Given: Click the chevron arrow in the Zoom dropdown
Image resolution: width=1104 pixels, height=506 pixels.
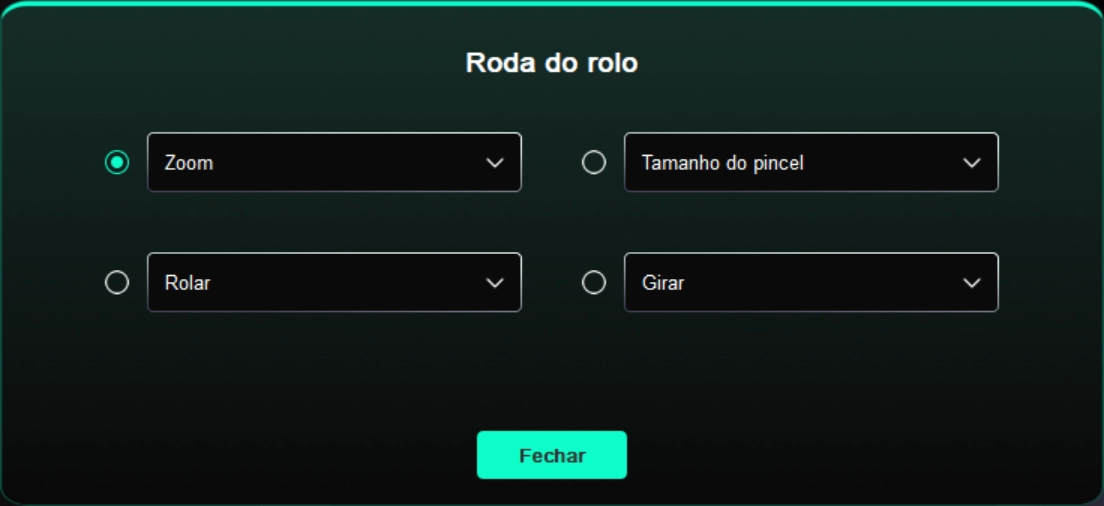Looking at the screenshot, I should click(494, 163).
